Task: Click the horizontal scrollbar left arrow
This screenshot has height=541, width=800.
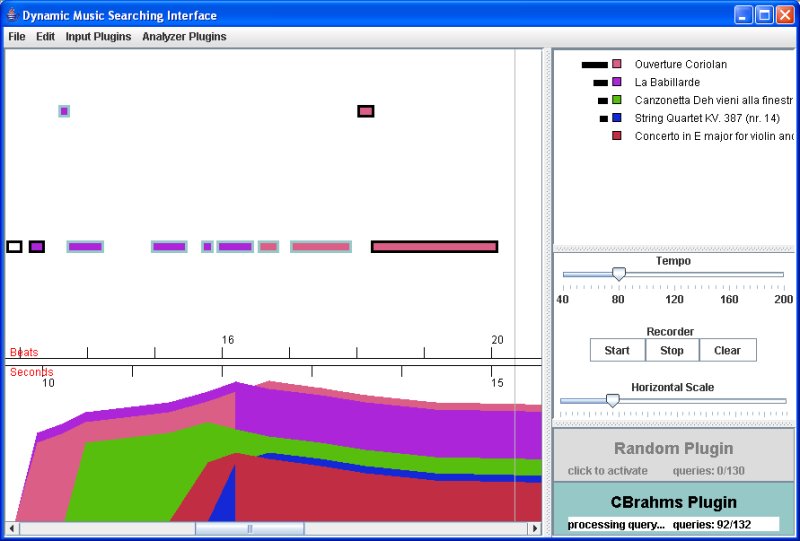Action: pos(12,528)
